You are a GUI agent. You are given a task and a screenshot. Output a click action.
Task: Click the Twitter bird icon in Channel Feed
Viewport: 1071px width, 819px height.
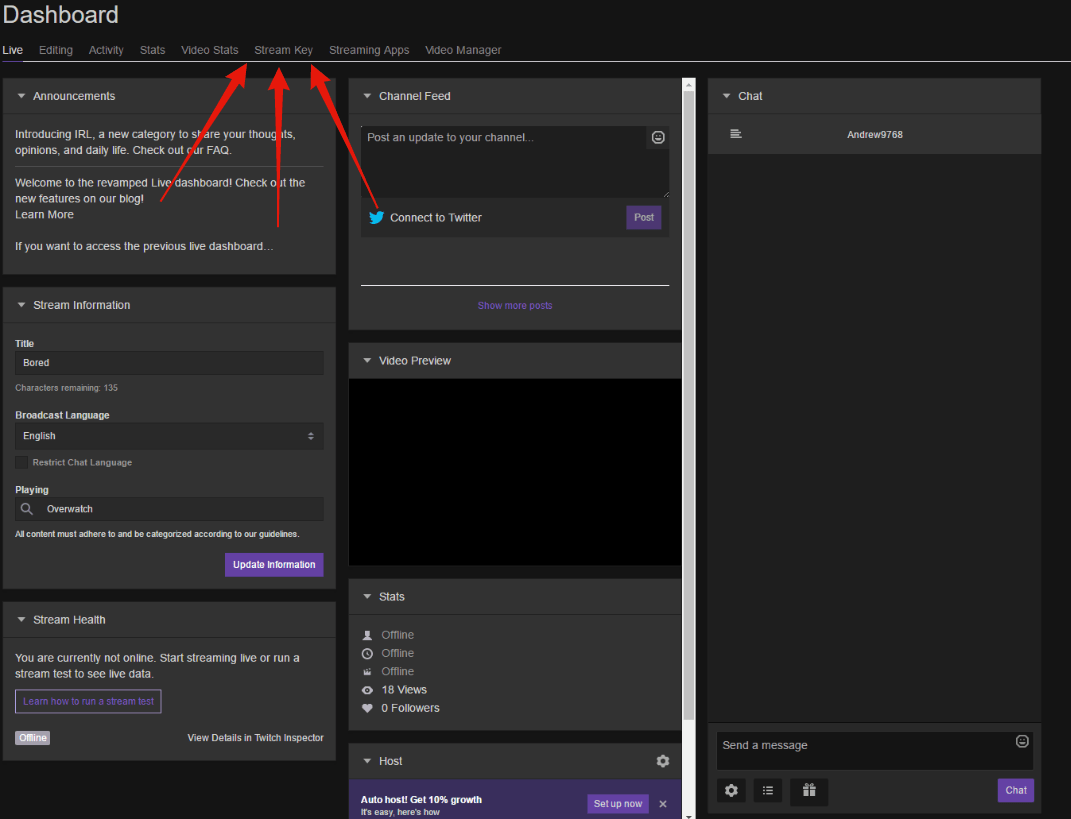tap(376, 217)
